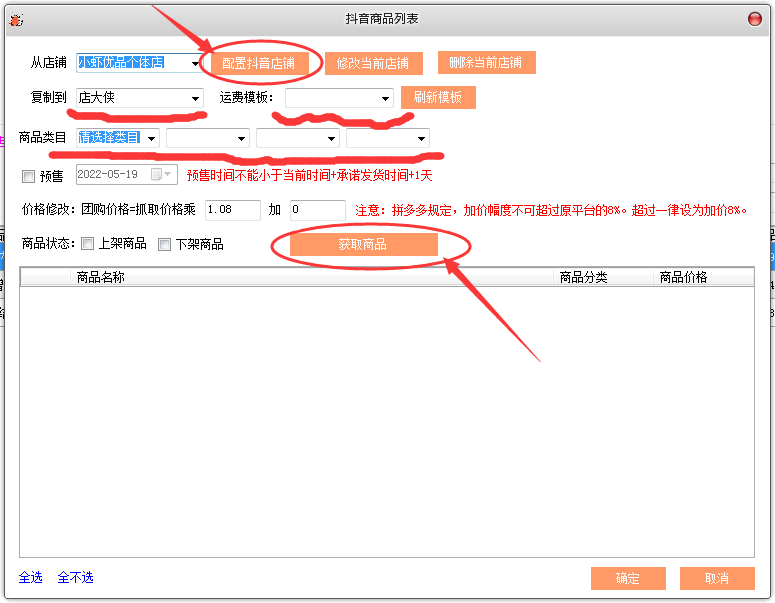Close the 抖音商品列表 dialog with red button
This screenshot has height=603, width=775.
tap(754, 19)
